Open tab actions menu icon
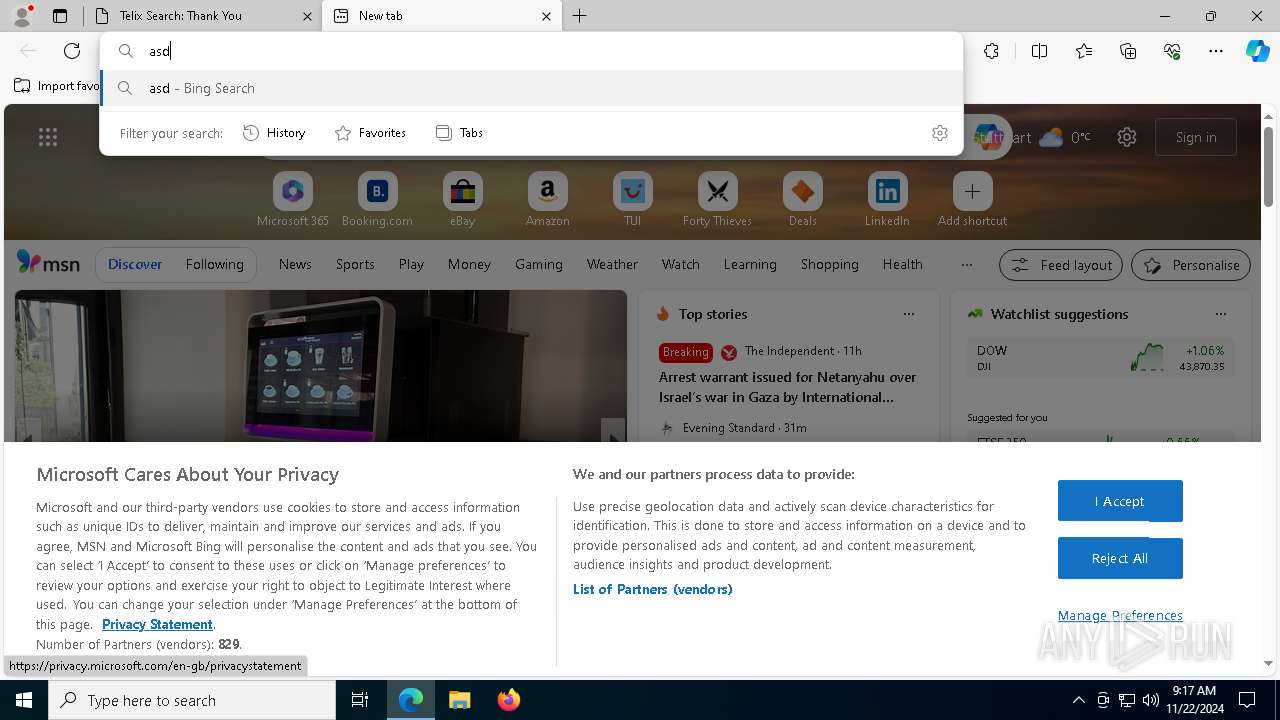 coord(60,16)
